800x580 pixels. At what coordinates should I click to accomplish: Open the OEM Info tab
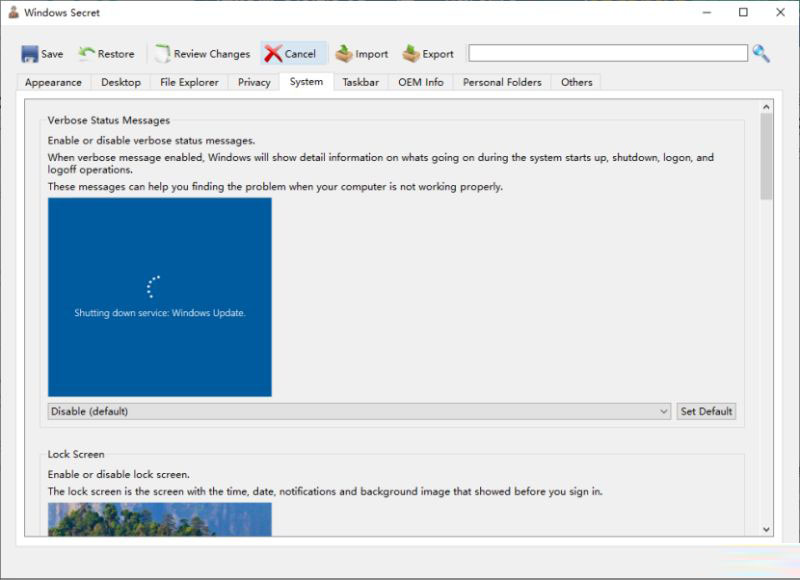tap(421, 82)
